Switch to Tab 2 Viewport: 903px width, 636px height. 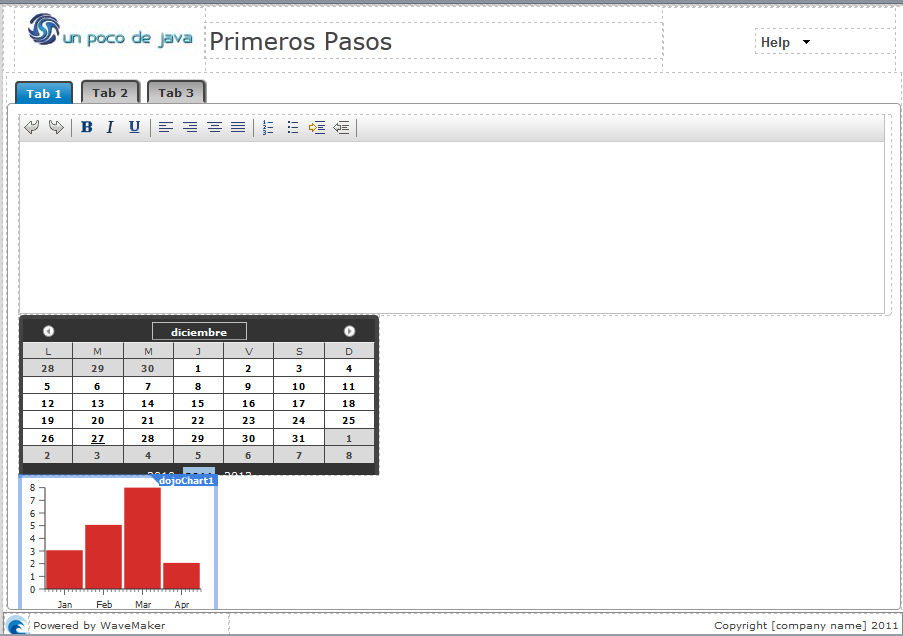point(110,93)
